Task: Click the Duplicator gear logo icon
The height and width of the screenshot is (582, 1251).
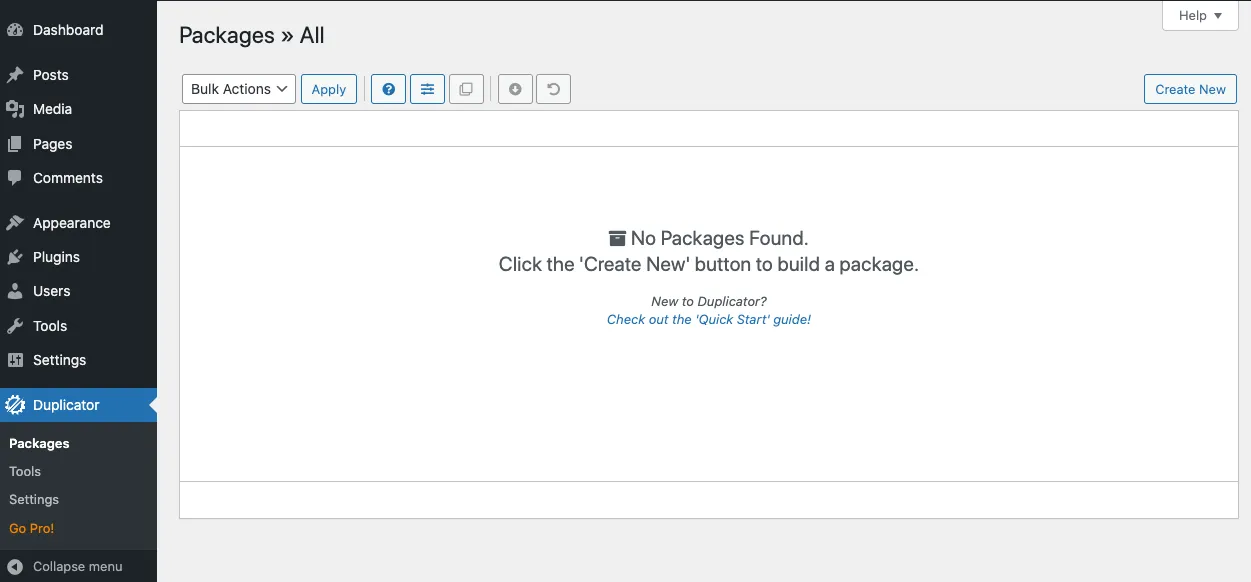Action: (15, 405)
